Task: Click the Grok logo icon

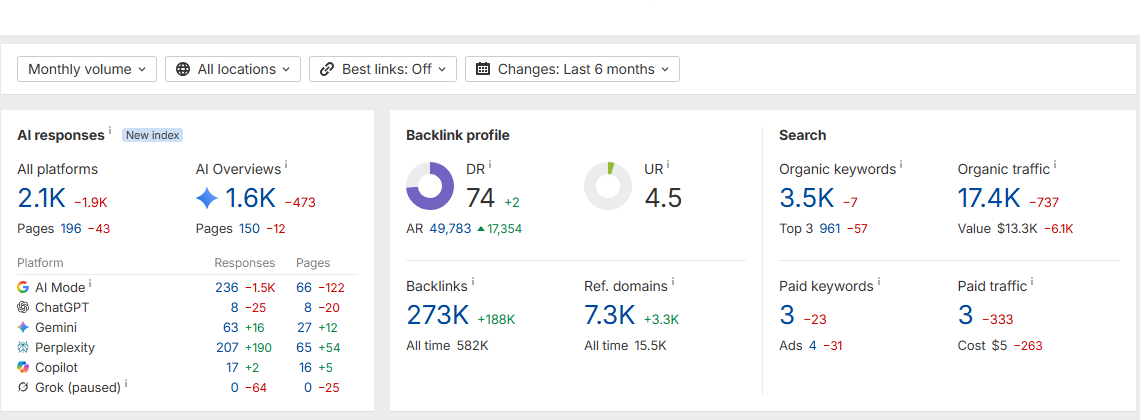Action: pyautogui.click(x=23, y=387)
